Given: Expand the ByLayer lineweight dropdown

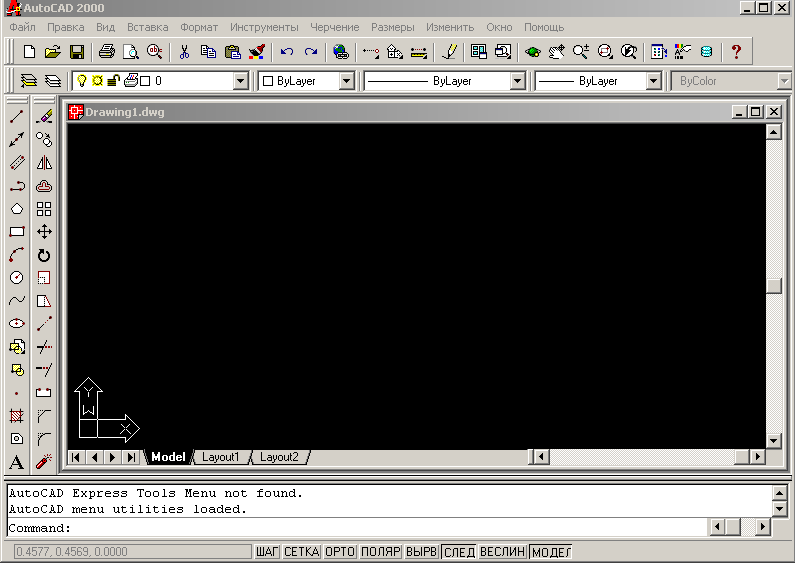Looking at the screenshot, I should [654, 81].
